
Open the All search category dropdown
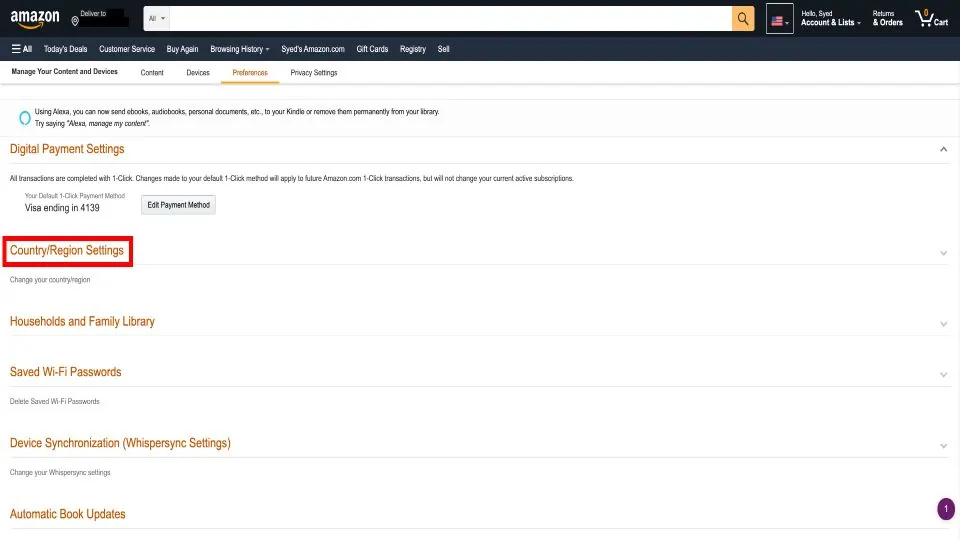pyautogui.click(x=156, y=19)
